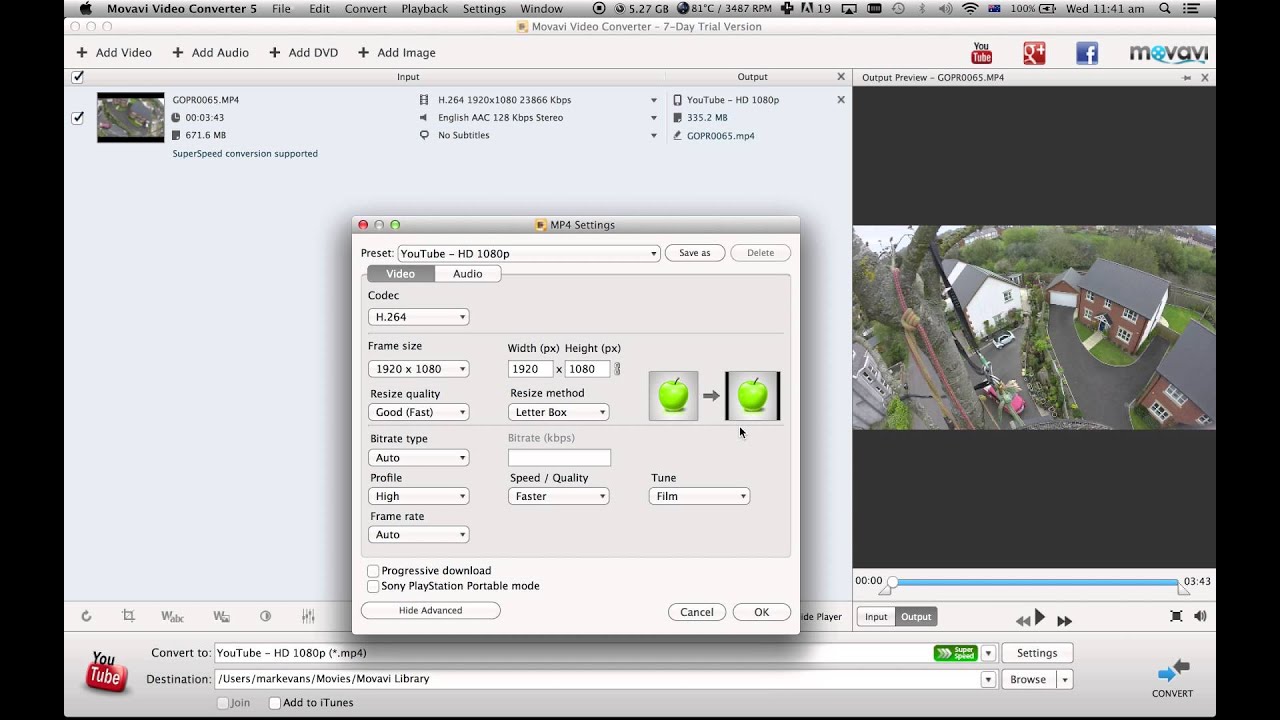Open the Bitrate type dropdown
Viewport: 1280px width, 720px height.
(418, 458)
